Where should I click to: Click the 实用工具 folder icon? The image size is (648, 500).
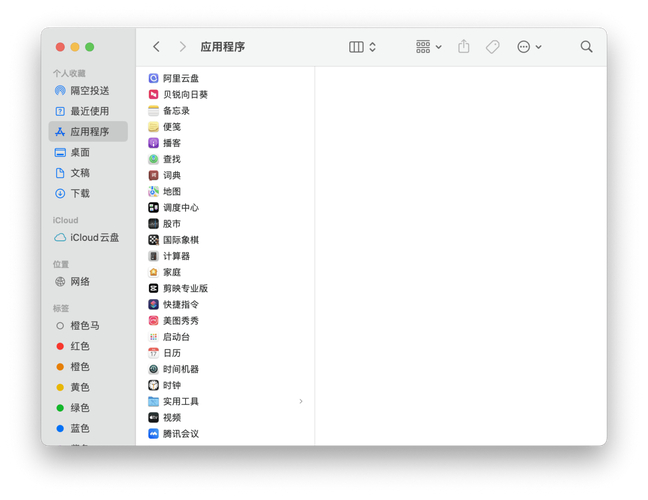click(153, 401)
